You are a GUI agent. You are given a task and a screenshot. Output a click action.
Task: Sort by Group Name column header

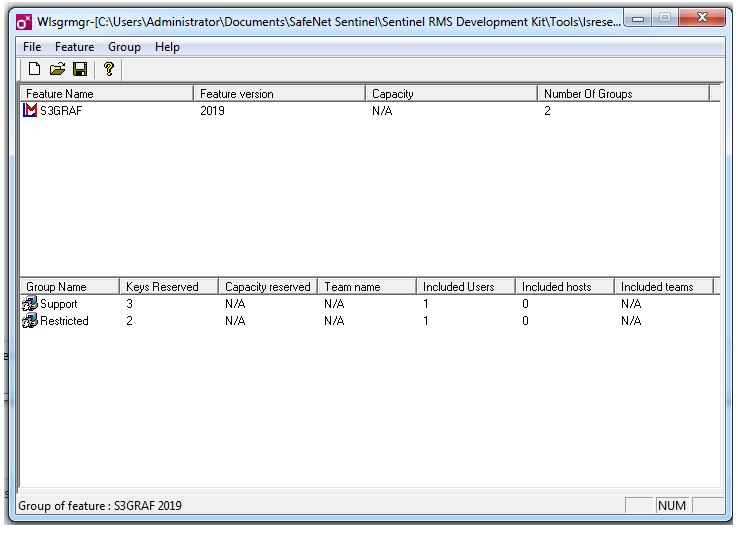[x=70, y=287]
